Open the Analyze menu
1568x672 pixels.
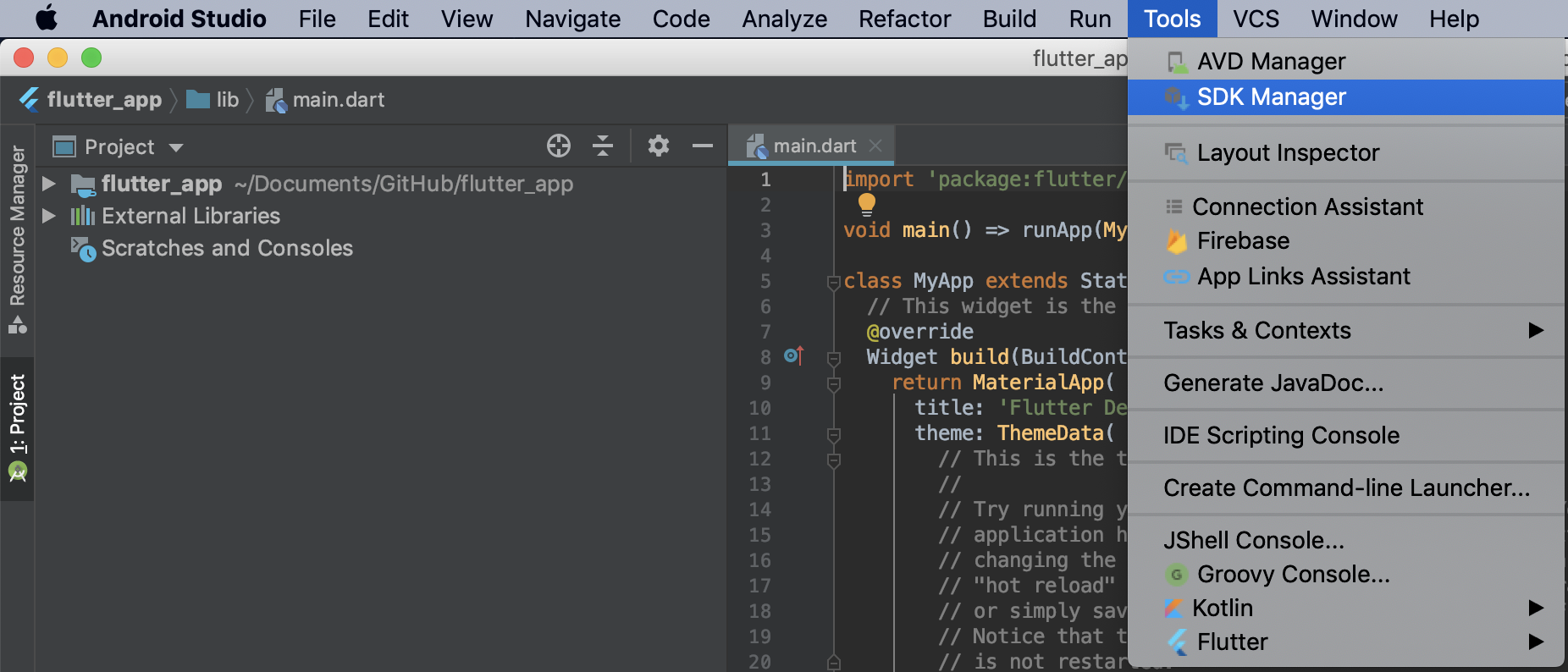pos(784,19)
